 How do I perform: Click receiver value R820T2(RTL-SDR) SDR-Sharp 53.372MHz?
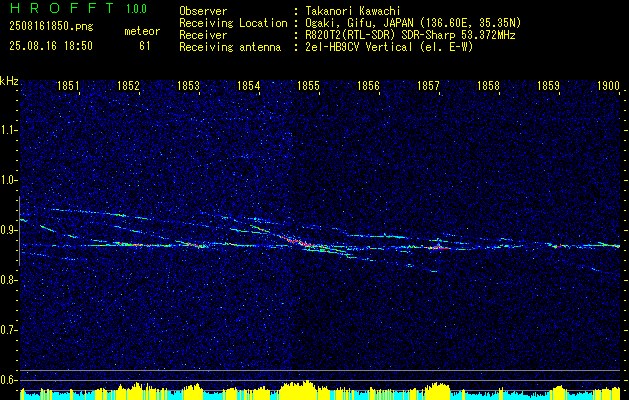tap(410, 35)
